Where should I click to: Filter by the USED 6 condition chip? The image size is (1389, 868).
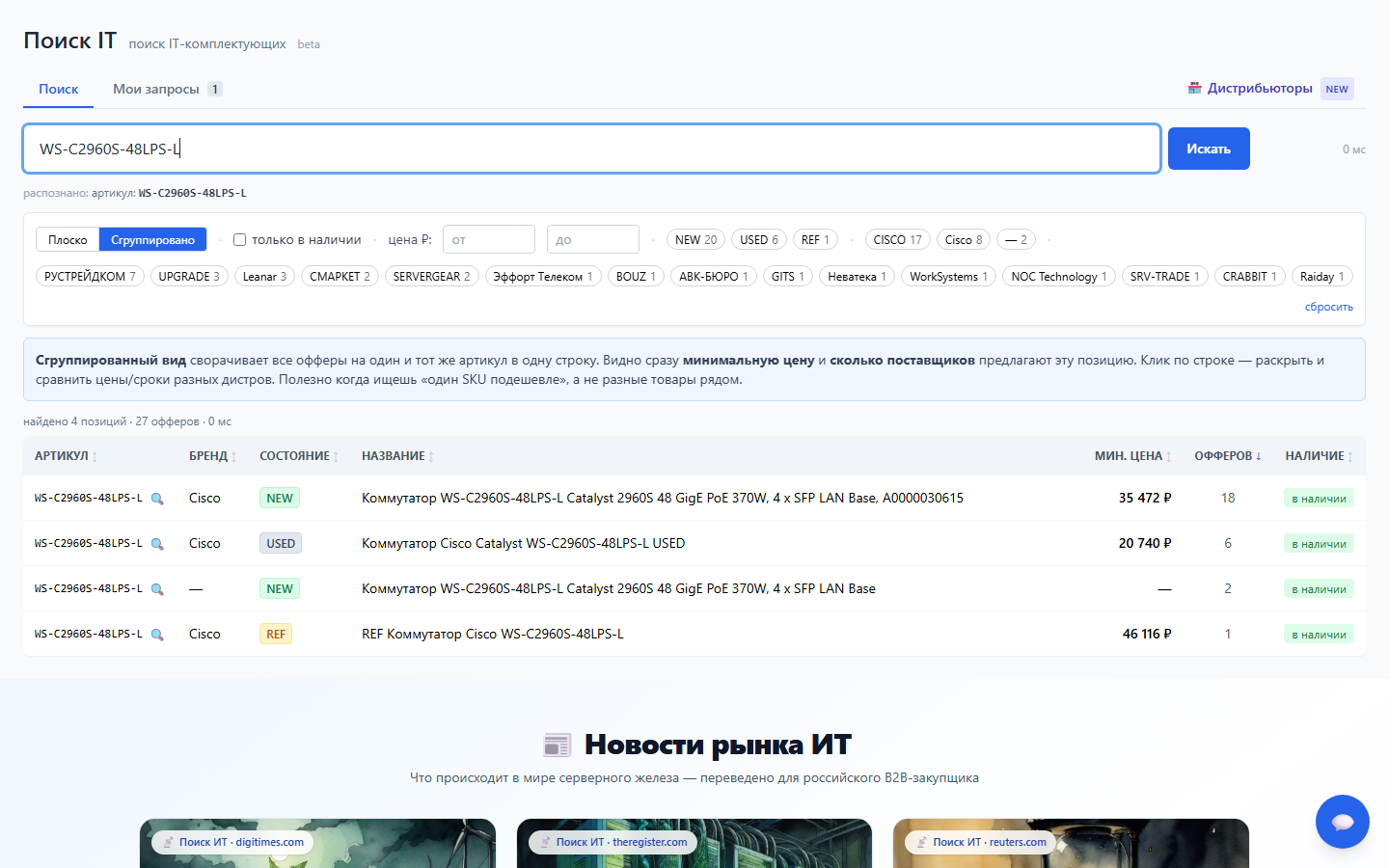(759, 239)
